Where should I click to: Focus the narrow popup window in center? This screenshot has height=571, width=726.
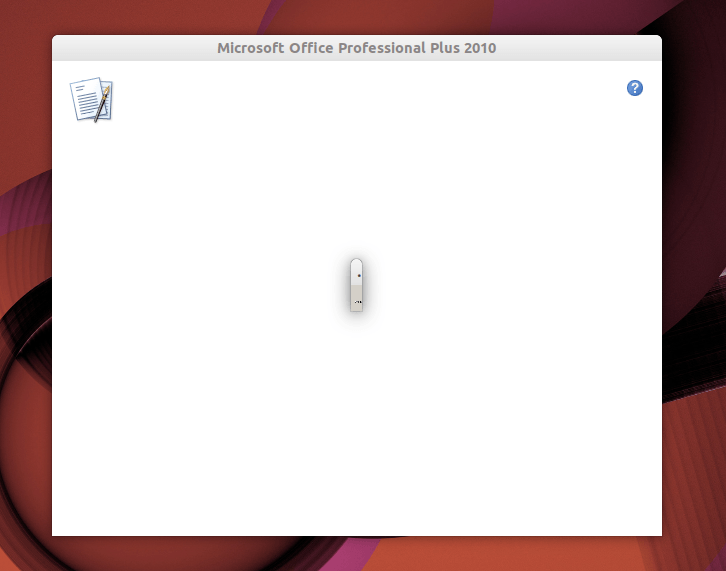tap(356, 285)
